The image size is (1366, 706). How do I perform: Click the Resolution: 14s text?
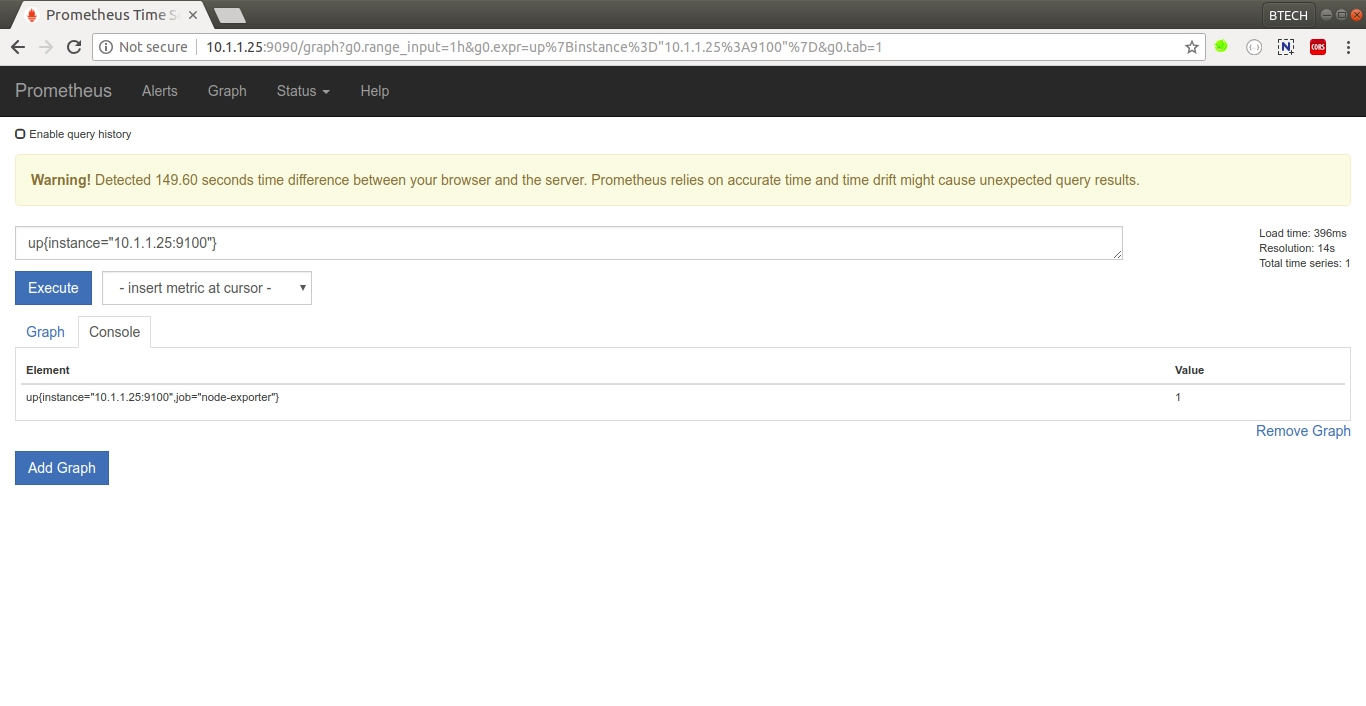coord(1297,248)
